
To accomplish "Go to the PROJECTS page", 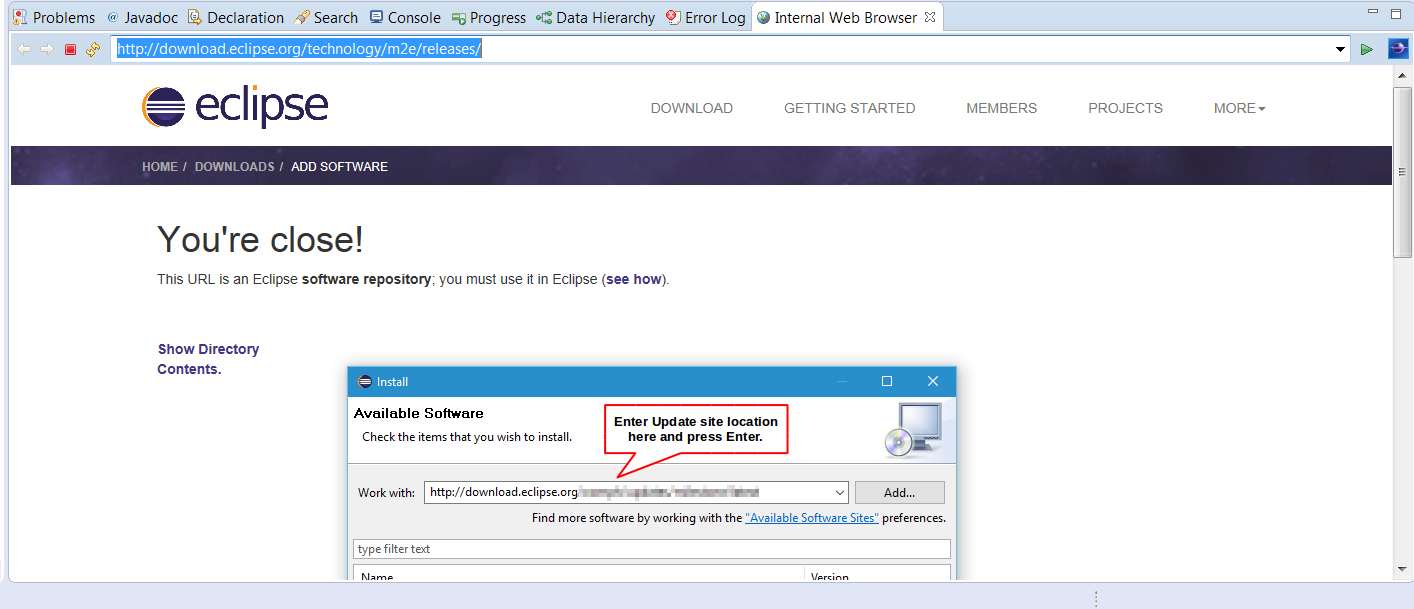I will [1125, 108].
